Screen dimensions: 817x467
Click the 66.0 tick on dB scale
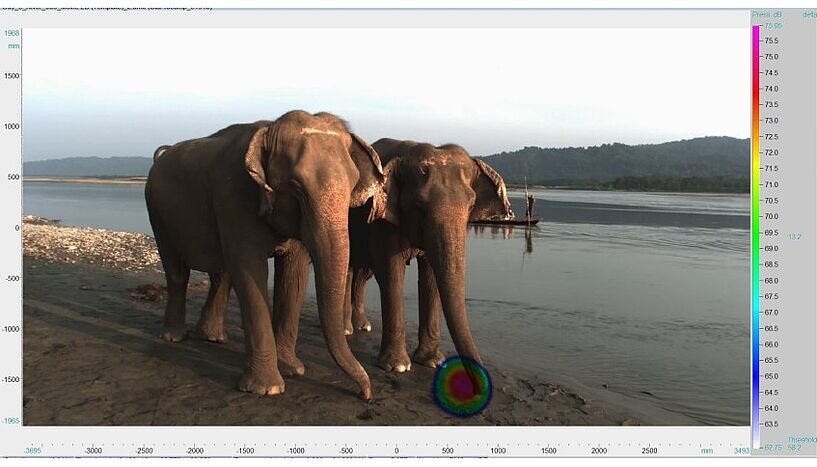[x=771, y=345]
